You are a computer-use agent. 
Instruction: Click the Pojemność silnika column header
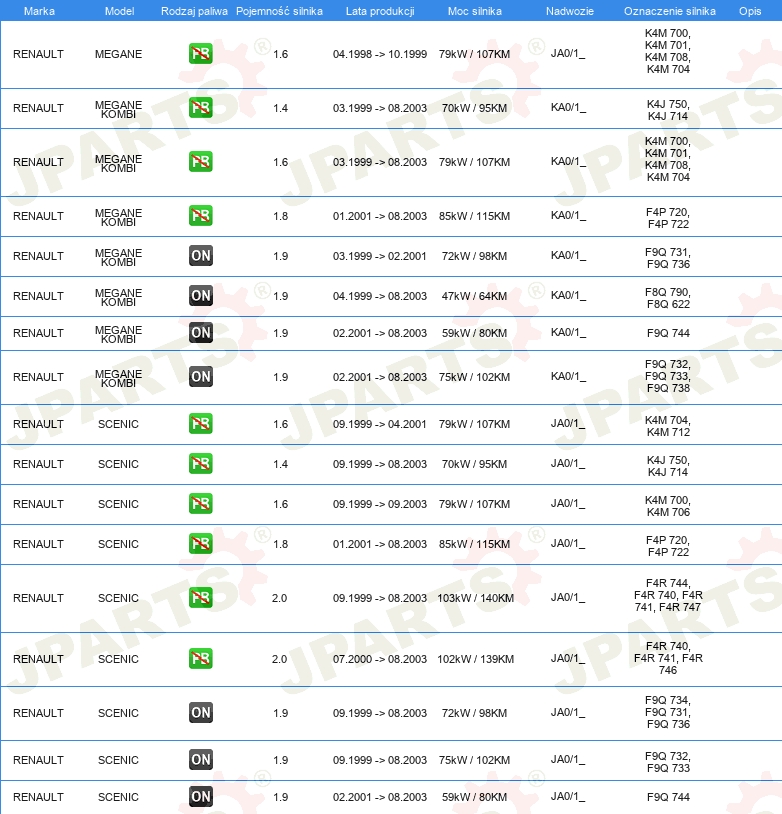(279, 11)
